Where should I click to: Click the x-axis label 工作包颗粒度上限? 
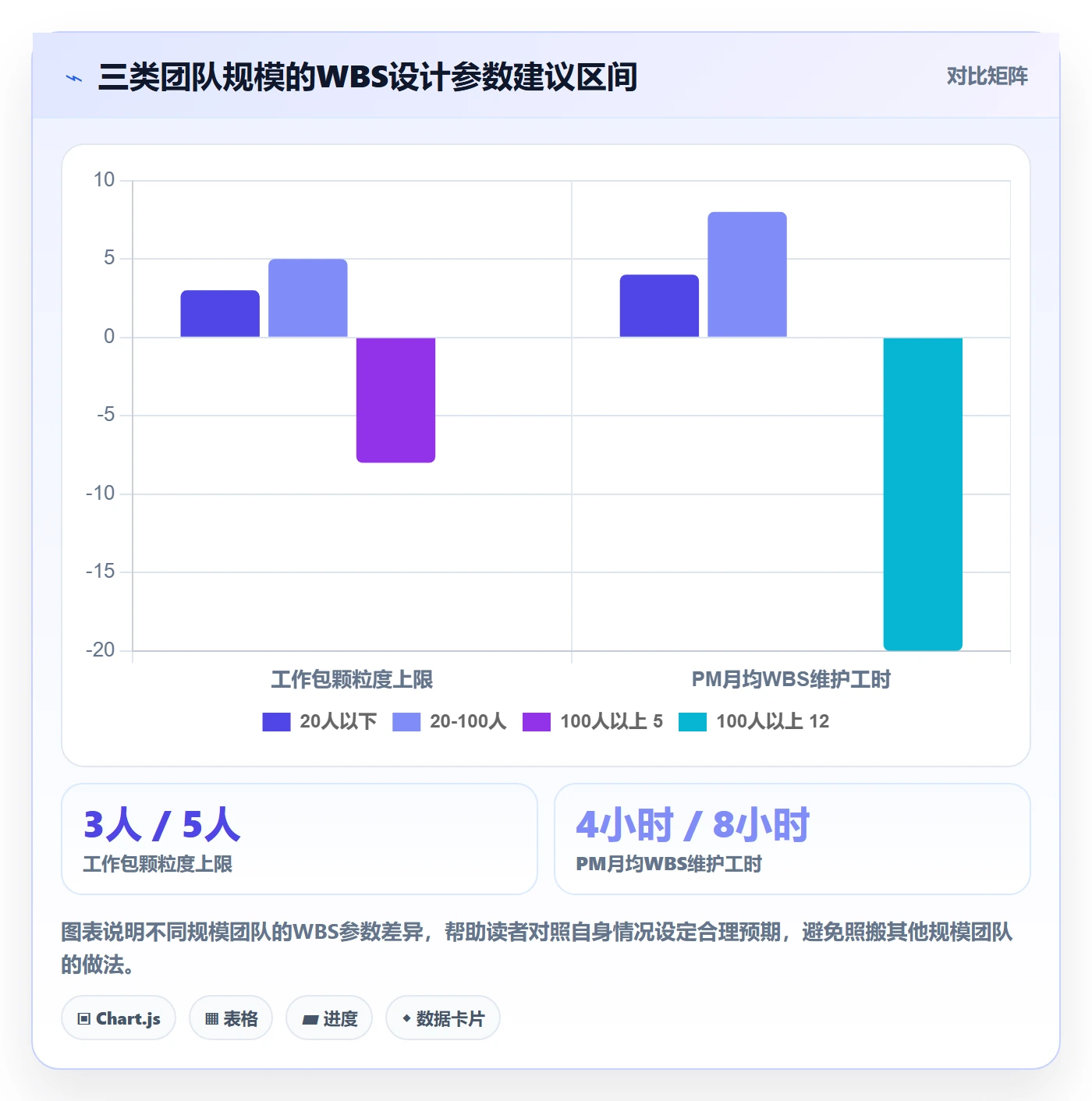pos(352,679)
